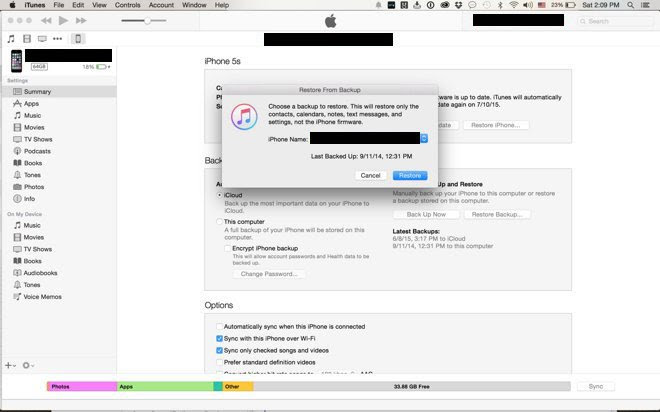Click the Restore iPhone... button
This screenshot has width=660, height=412.
495,125
